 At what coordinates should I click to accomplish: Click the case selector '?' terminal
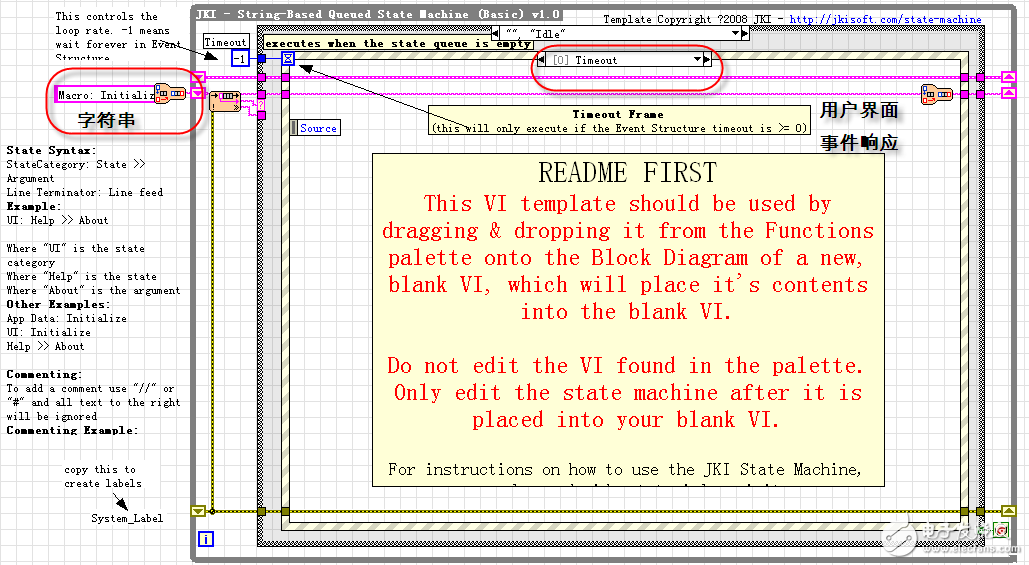(261, 105)
